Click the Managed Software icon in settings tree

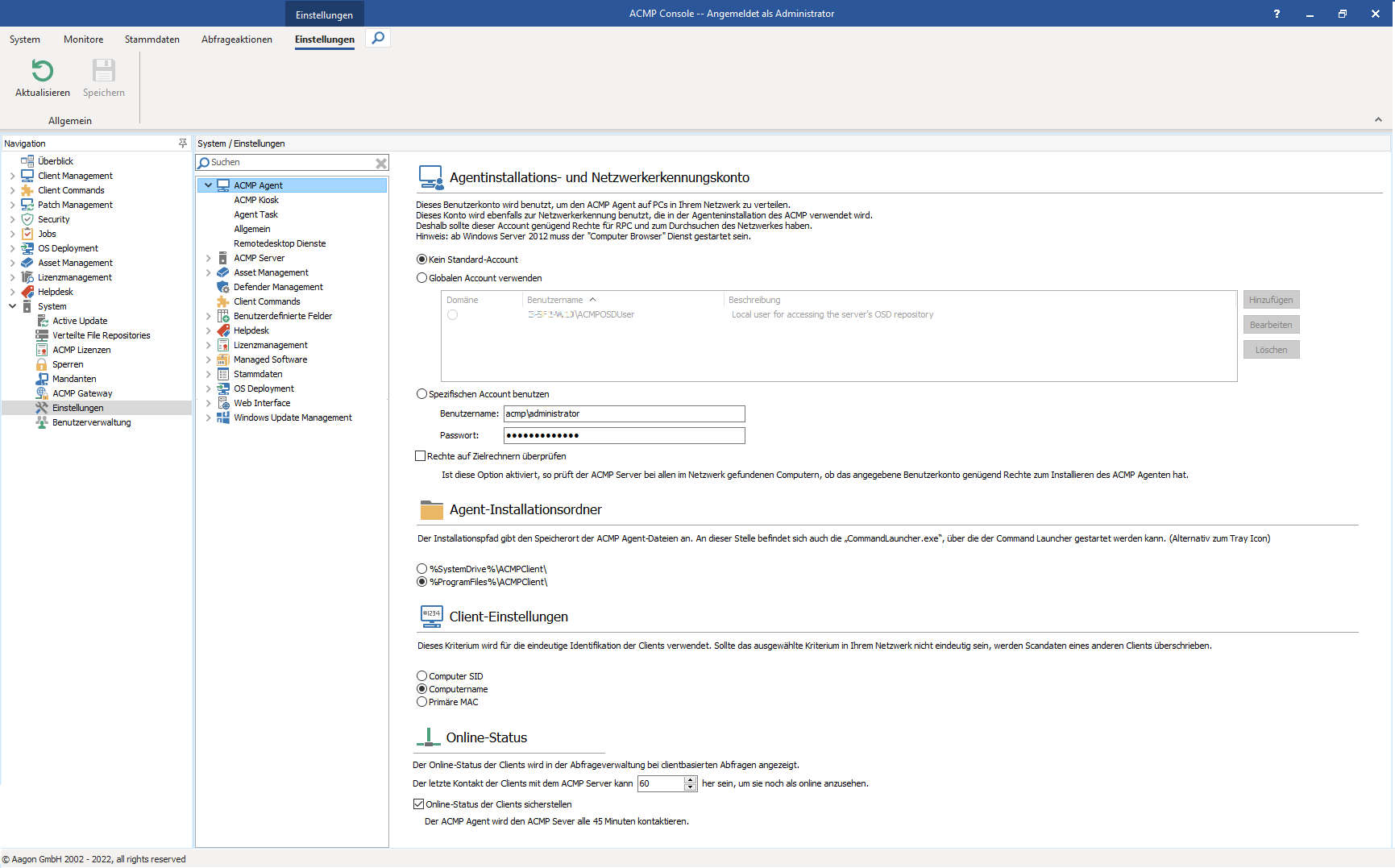pos(223,359)
